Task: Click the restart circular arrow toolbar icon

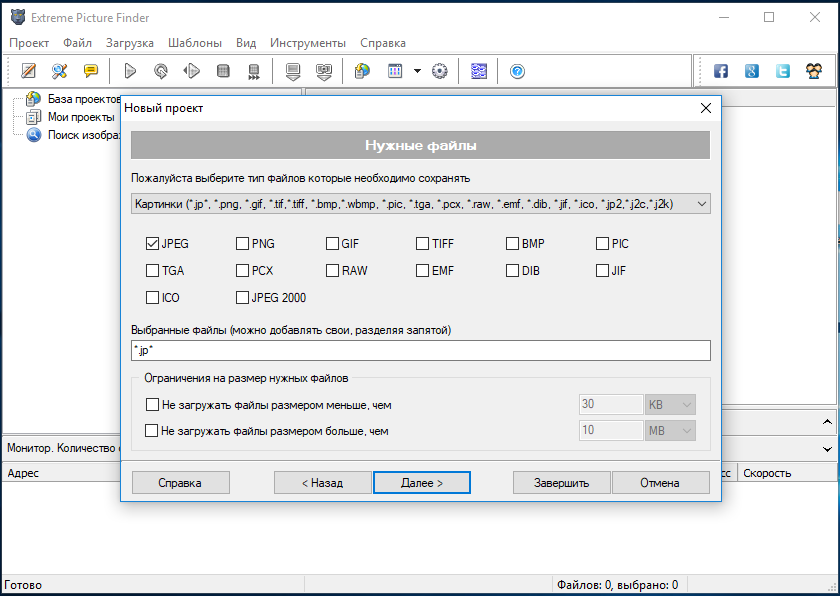Action: pos(161,71)
